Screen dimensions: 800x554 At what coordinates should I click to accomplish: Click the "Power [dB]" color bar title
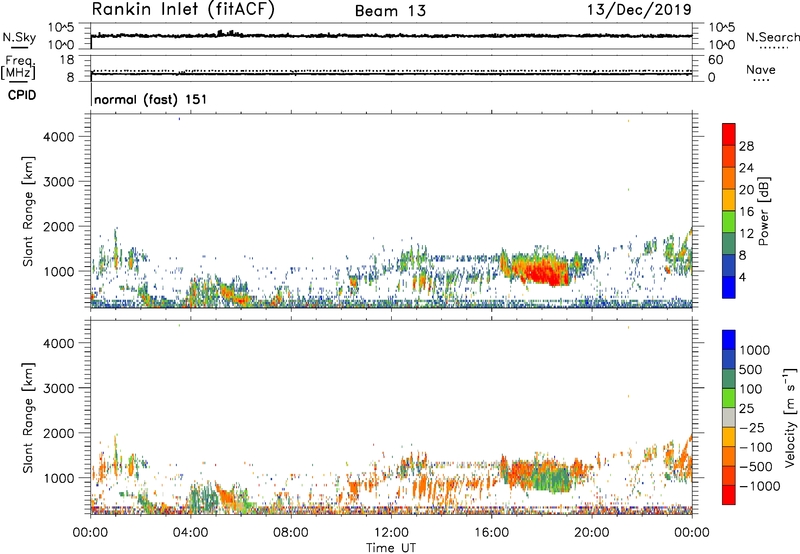[763, 211]
